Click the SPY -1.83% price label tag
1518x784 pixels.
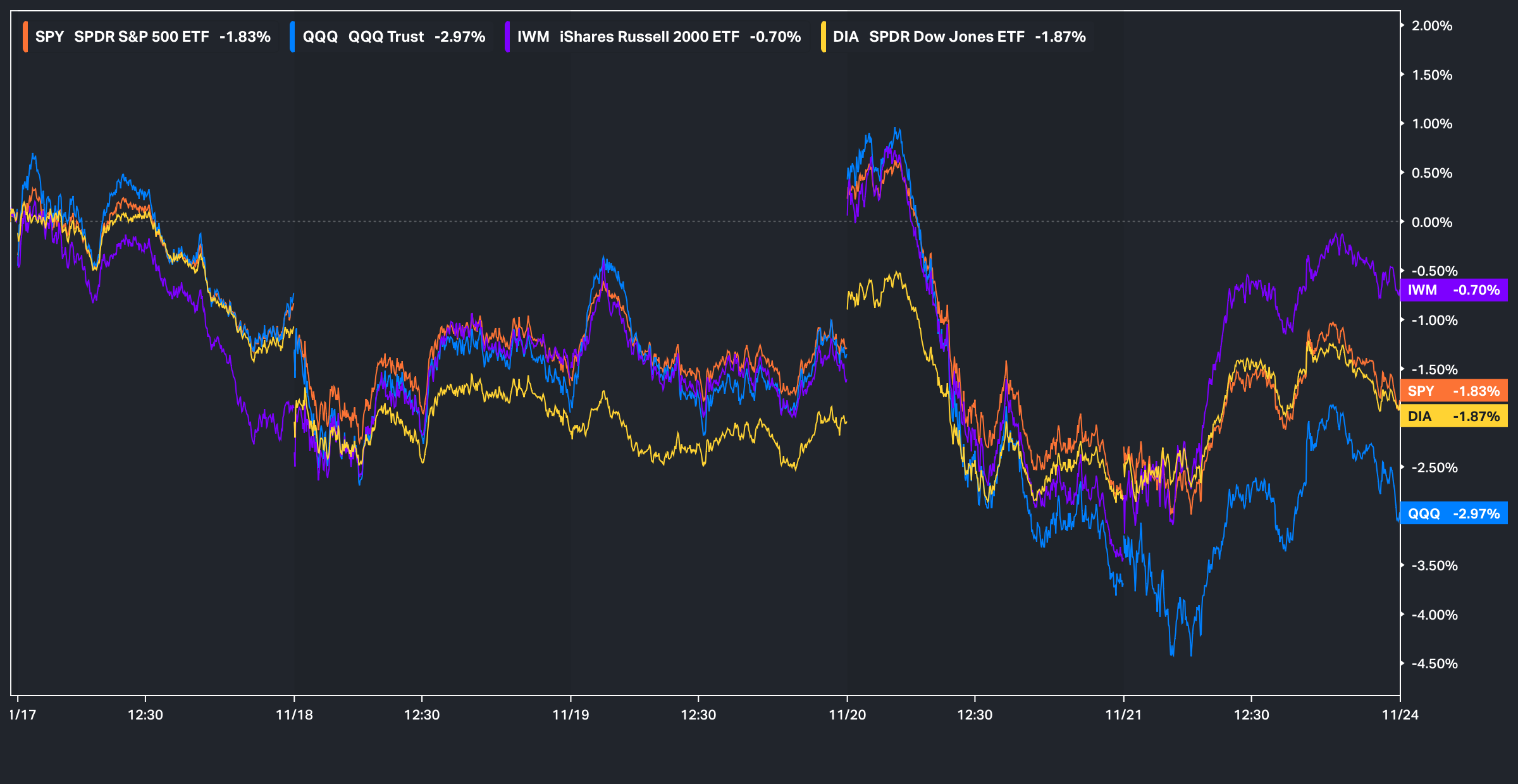click(x=1453, y=391)
